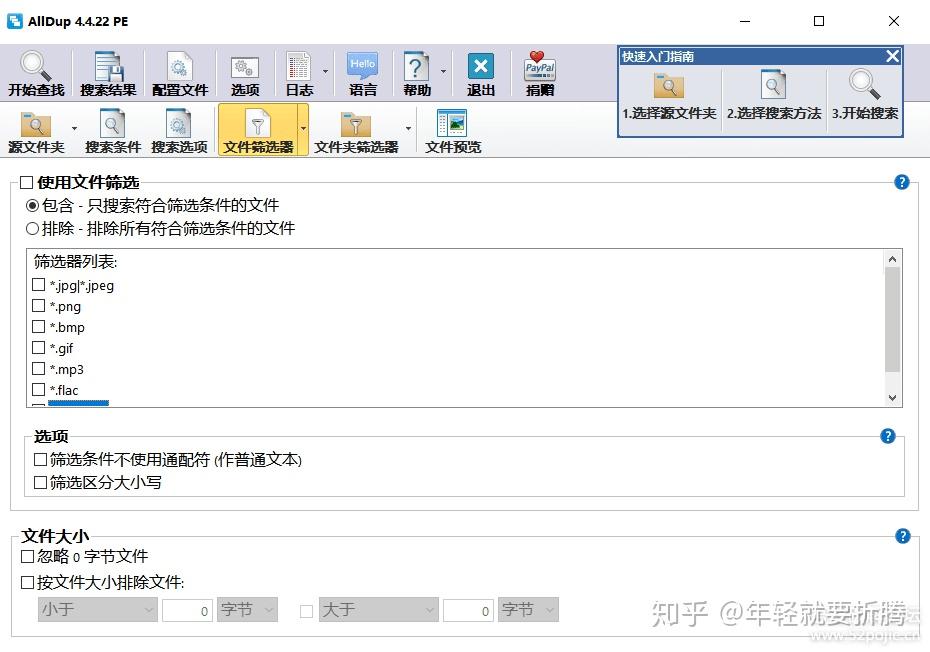930x652 pixels.
Task: Switch to the 文件夹筛选器 folder filter tab
Action: (356, 131)
